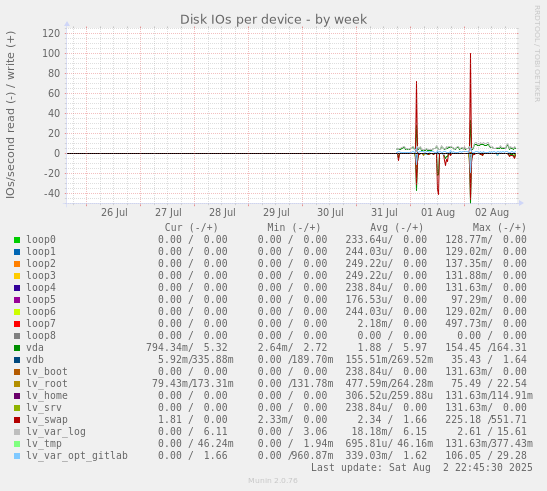Click the lv_var_log light gray legend swatch
This screenshot has height=491, width=547.
[x=17, y=432]
